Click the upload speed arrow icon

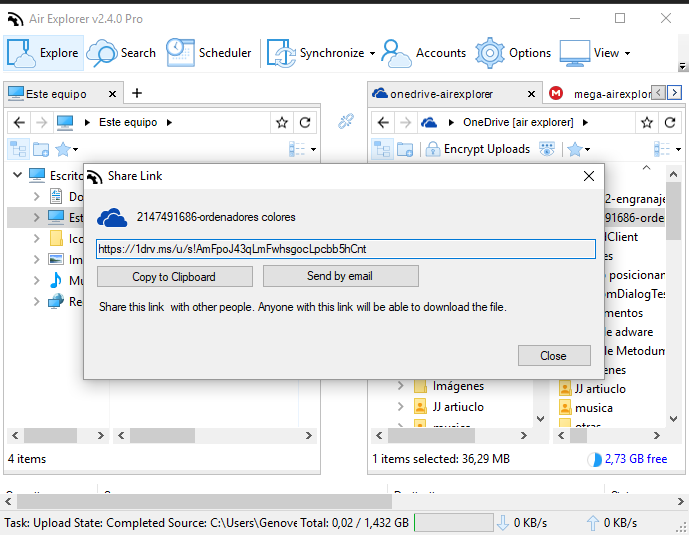pos(593,523)
